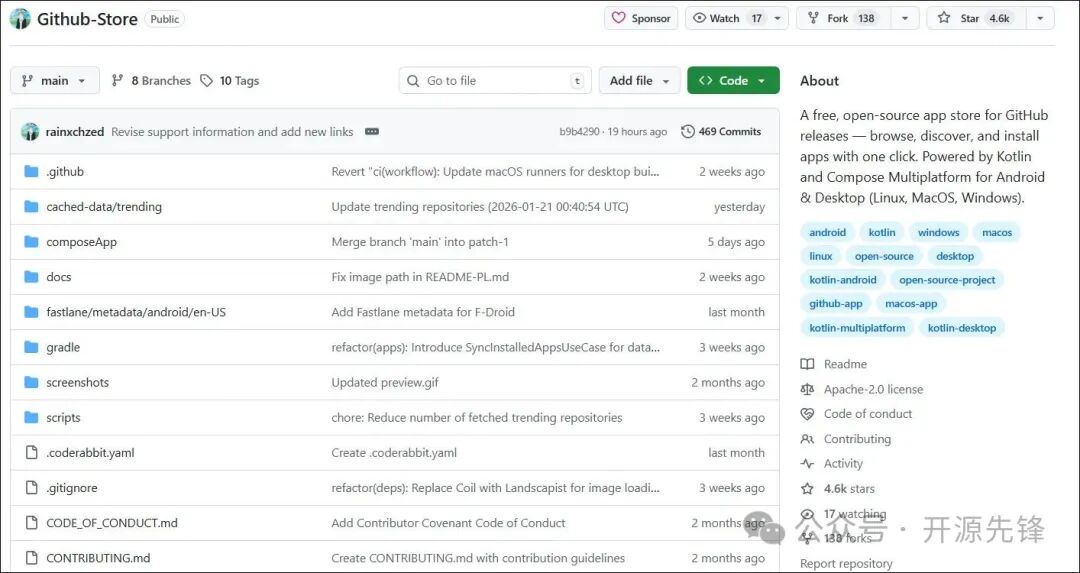Open the Code of conduct link
1080x573 pixels.
(x=856, y=414)
